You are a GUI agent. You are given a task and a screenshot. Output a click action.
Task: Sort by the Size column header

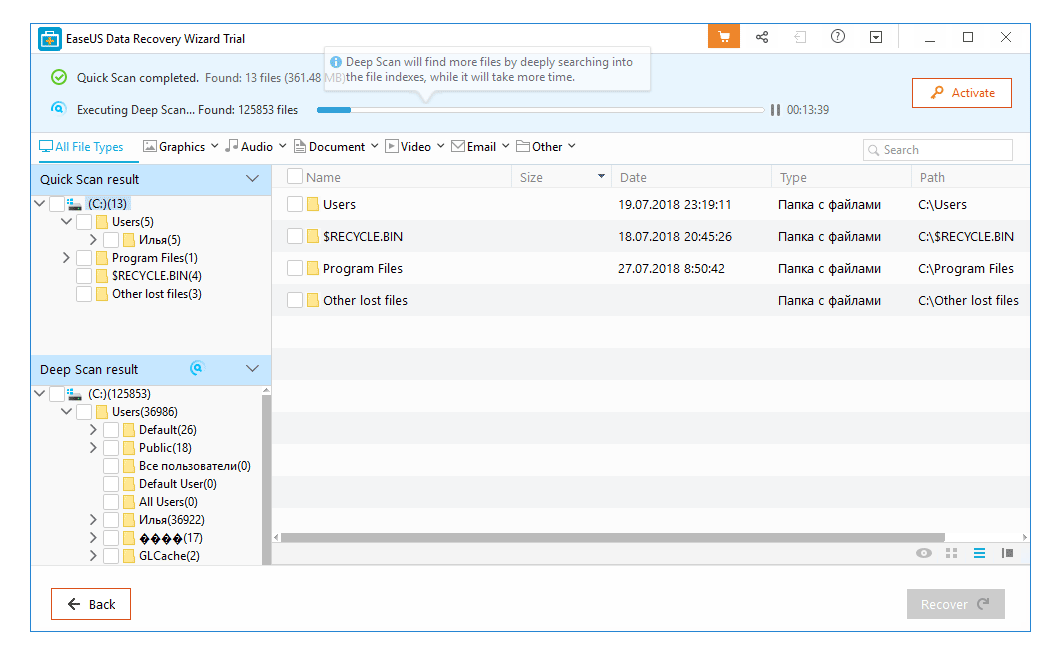(x=561, y=177)
